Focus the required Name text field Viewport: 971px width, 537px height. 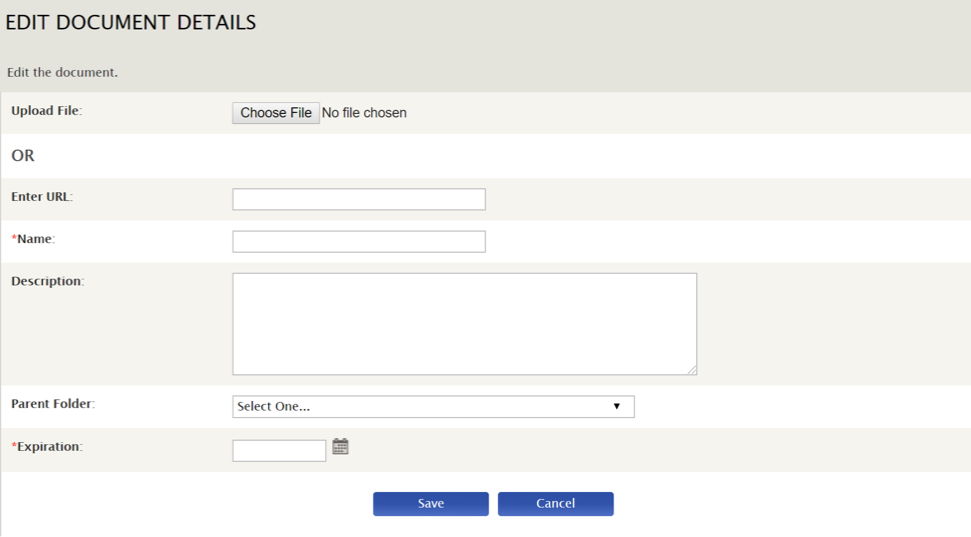pos(359,242)
